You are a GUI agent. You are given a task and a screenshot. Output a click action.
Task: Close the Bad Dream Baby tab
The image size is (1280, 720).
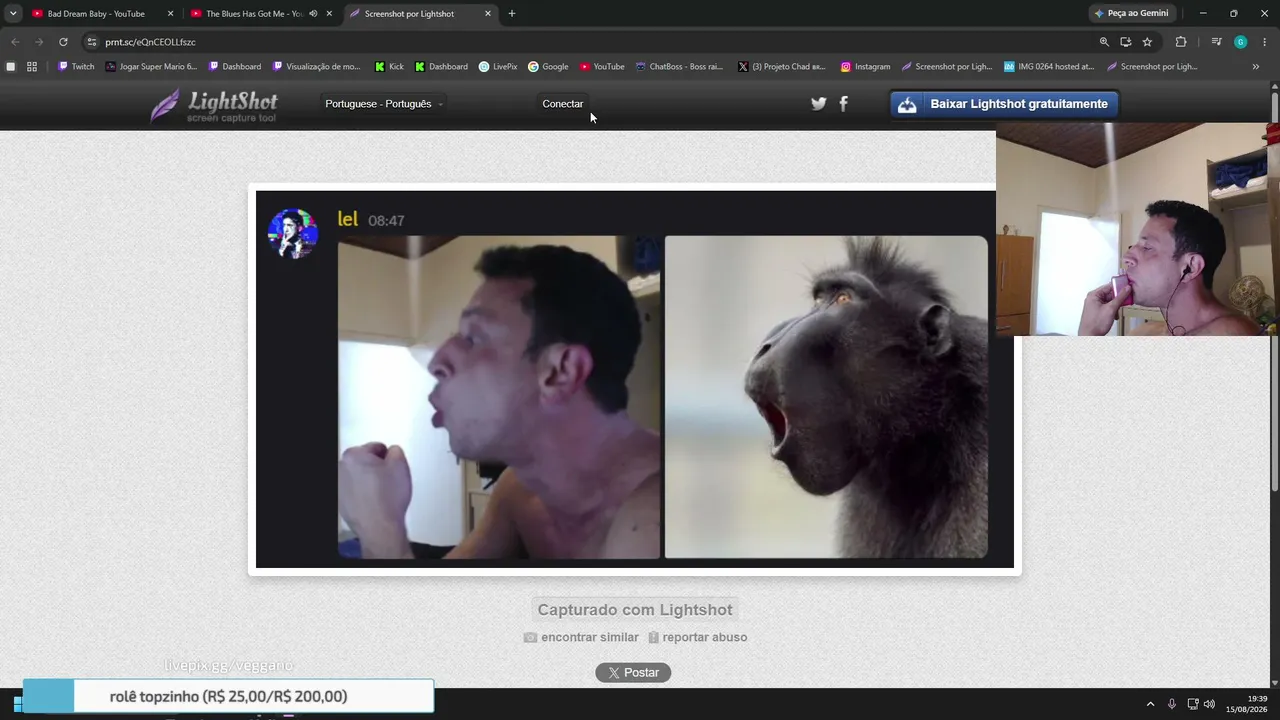(x=170, y=14)
